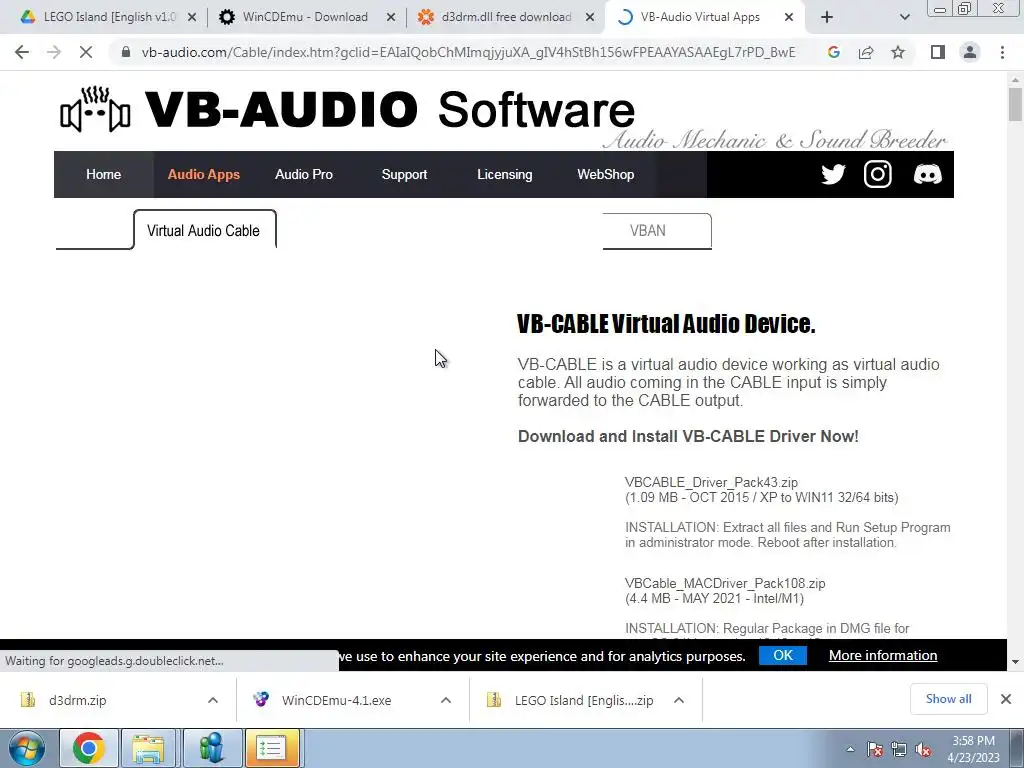Show hidden system tray icons
Screen dimensions: 1024x768
tap(850, 750)
